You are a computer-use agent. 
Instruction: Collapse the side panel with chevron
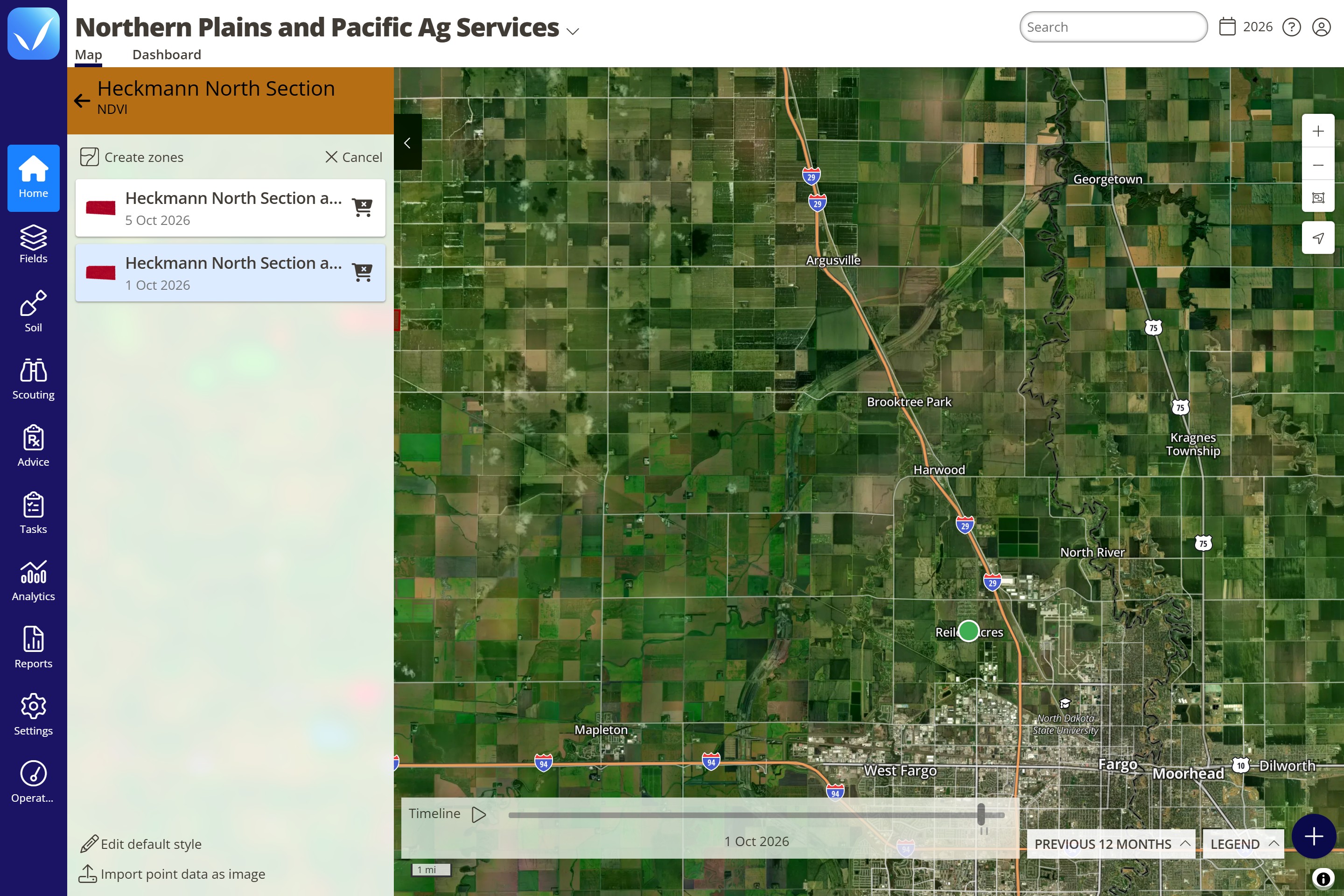[407, 142]
